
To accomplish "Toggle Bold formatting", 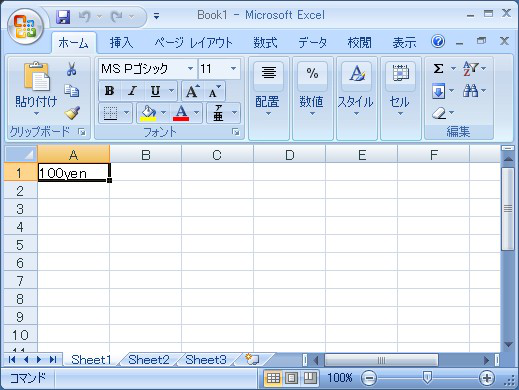I will 109,91.
